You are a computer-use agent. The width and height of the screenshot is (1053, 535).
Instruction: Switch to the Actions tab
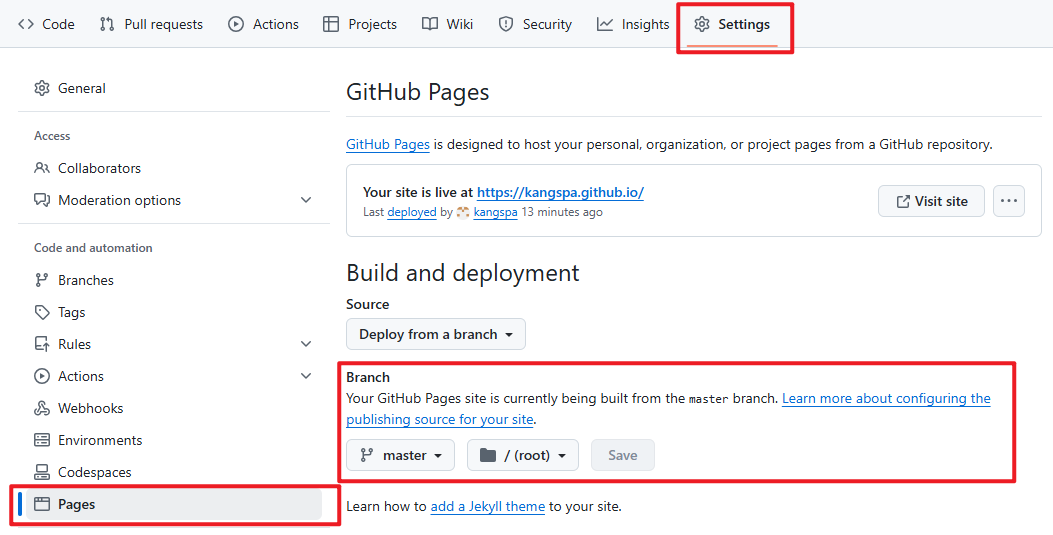click(263, 24)
